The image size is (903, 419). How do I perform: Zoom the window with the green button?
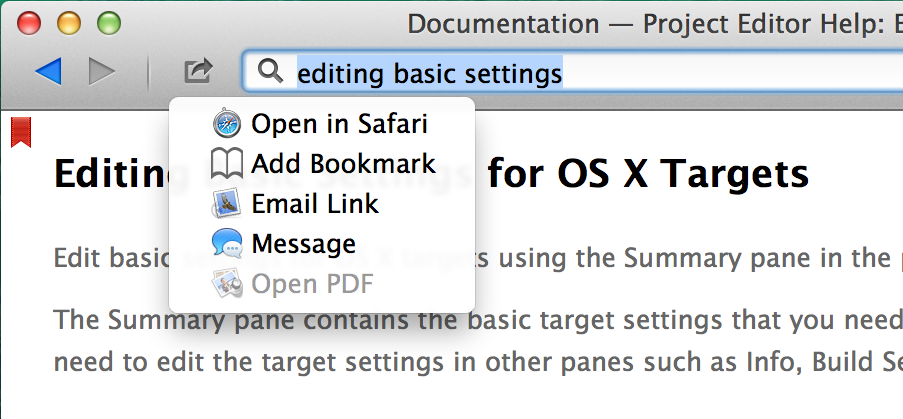tap(109, 24)
